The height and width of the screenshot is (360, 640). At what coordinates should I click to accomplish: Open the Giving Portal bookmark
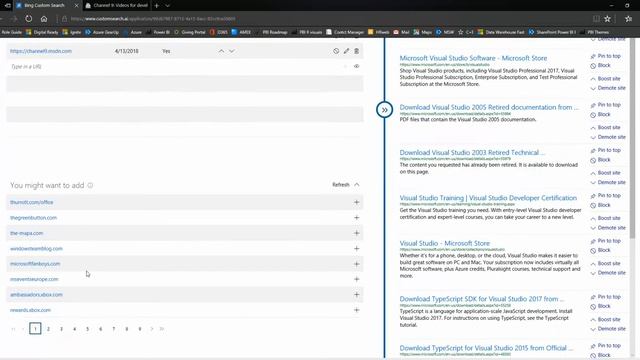tap(190, 32)
